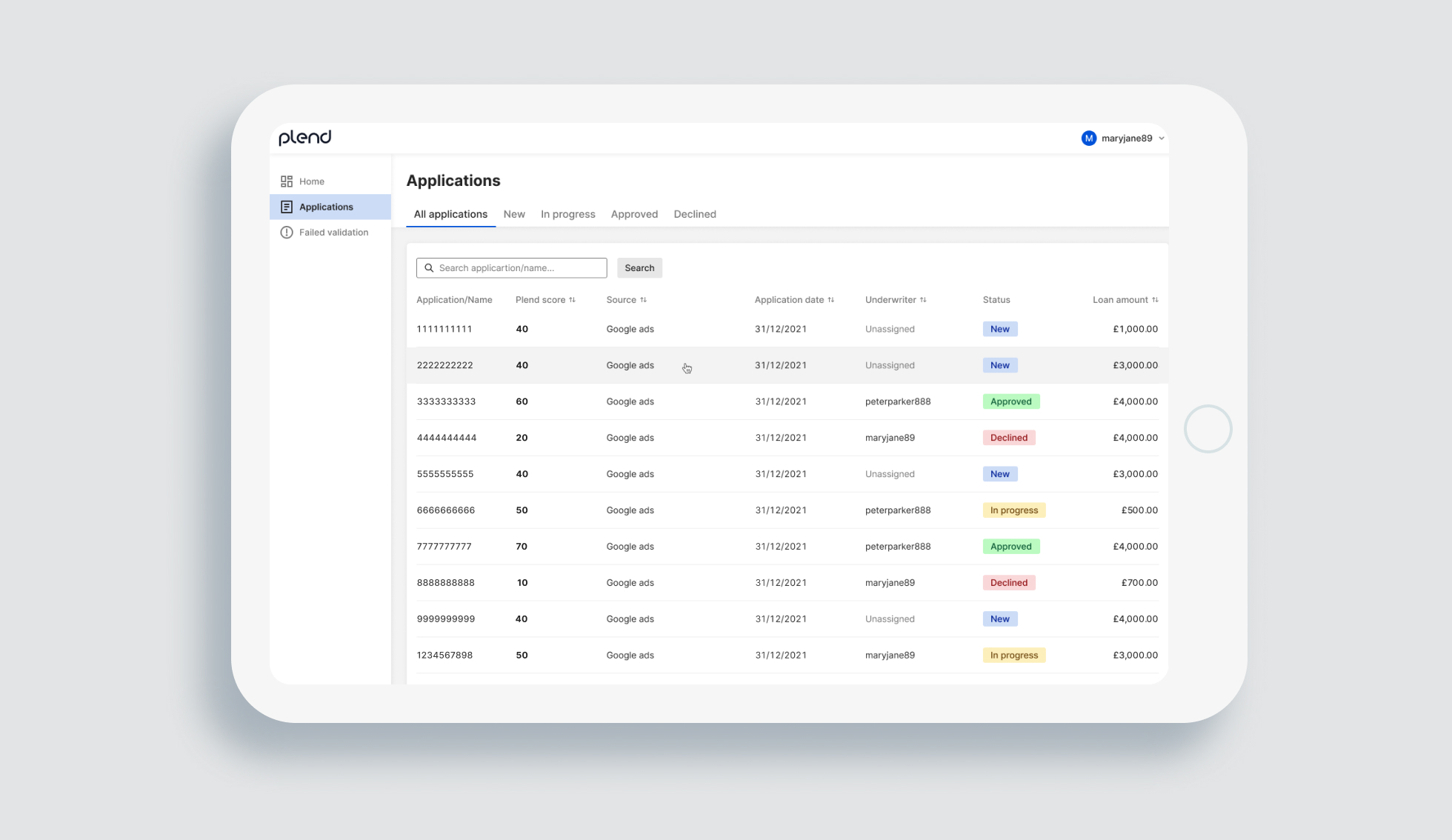Click Plend score 60

point(522,401)
